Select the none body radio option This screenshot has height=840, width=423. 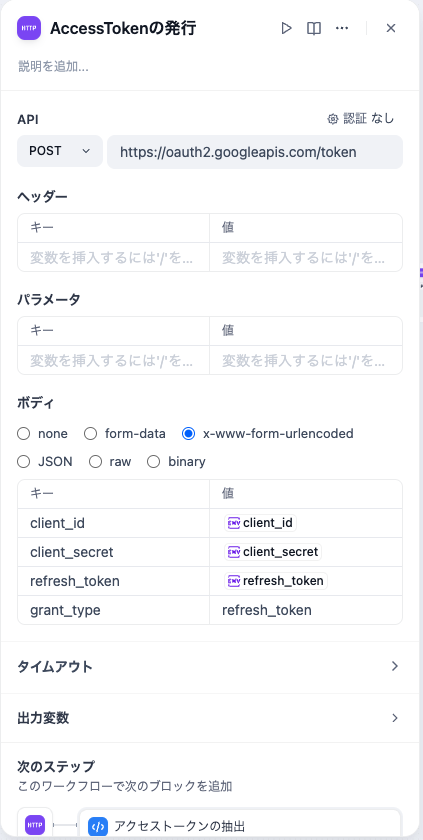24,433
